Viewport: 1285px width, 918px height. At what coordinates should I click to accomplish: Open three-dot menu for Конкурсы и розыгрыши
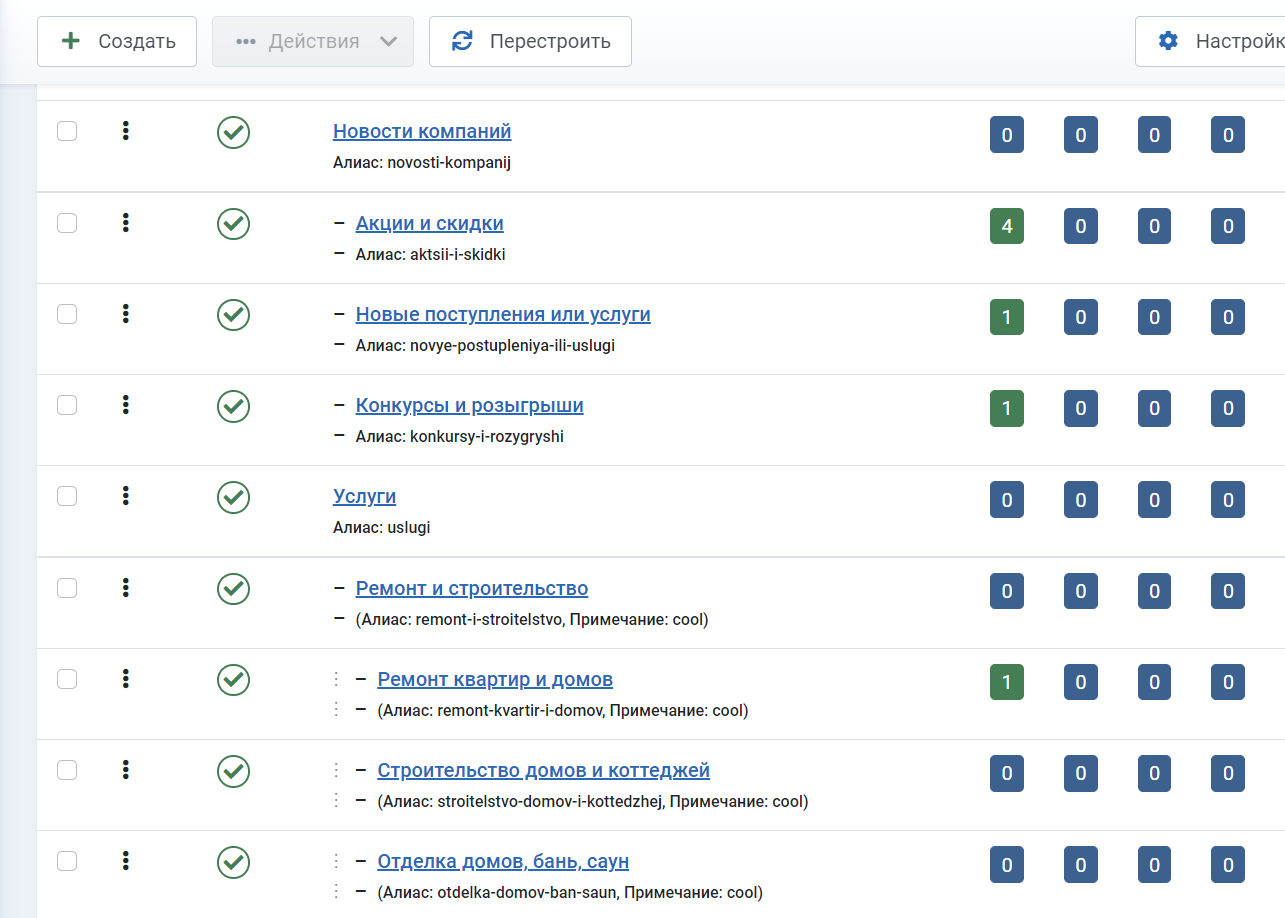click(126, 405)
